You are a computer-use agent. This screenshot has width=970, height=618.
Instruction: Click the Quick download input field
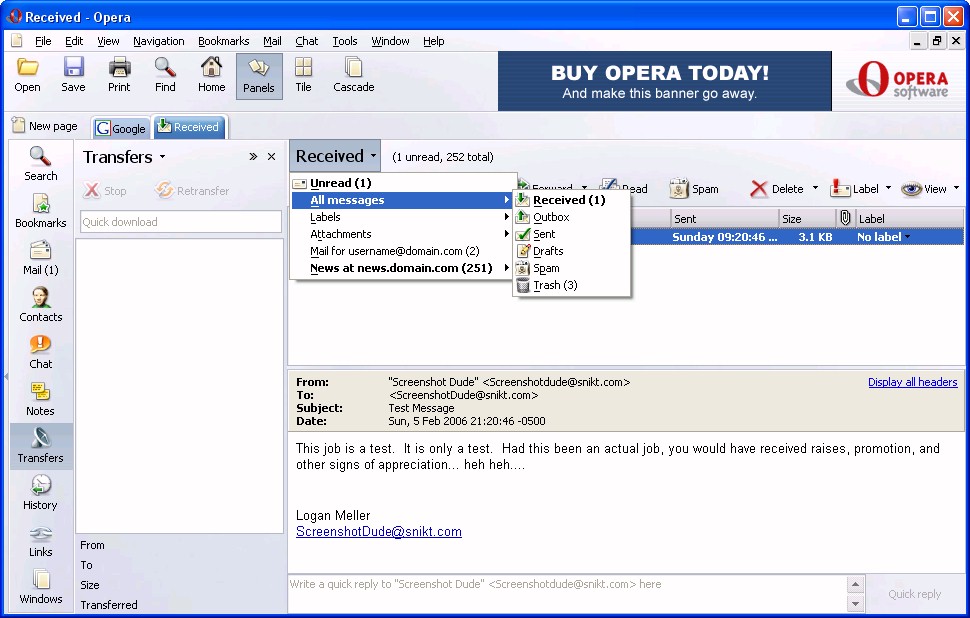(x=181, y=221)
